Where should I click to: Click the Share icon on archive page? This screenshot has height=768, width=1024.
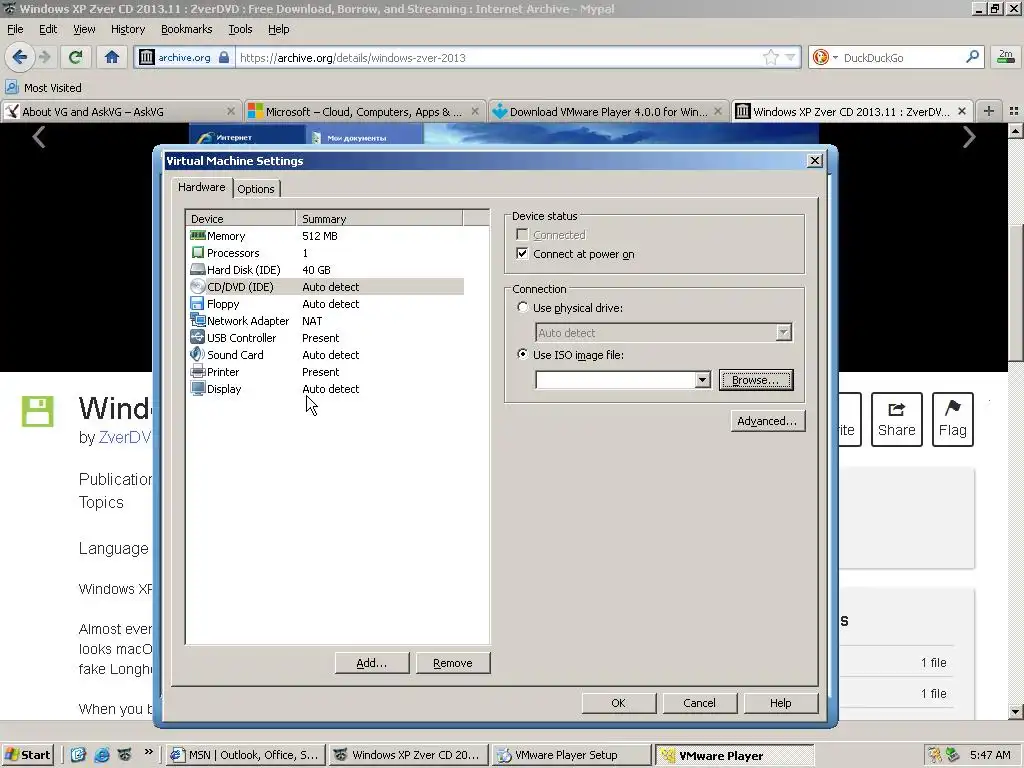[897, 409]
